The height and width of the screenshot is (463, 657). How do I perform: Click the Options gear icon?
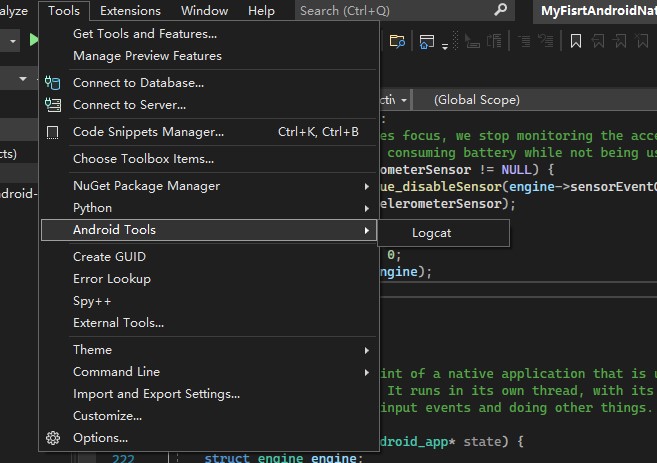click(x=53, y=438)
